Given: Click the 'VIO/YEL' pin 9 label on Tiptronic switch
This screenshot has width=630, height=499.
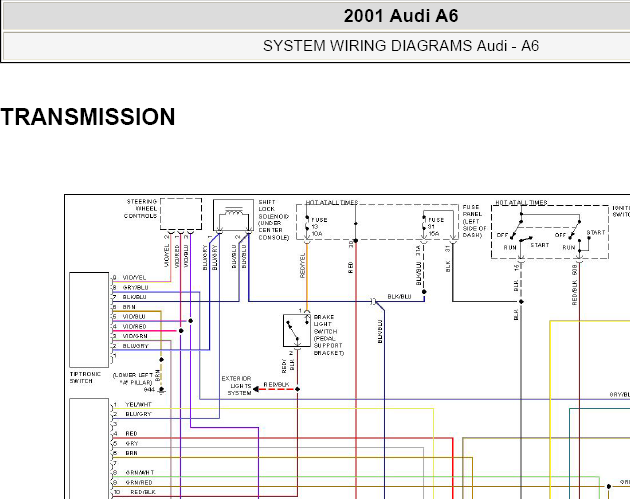Looking at the screenshot, I should click(134, 278).
